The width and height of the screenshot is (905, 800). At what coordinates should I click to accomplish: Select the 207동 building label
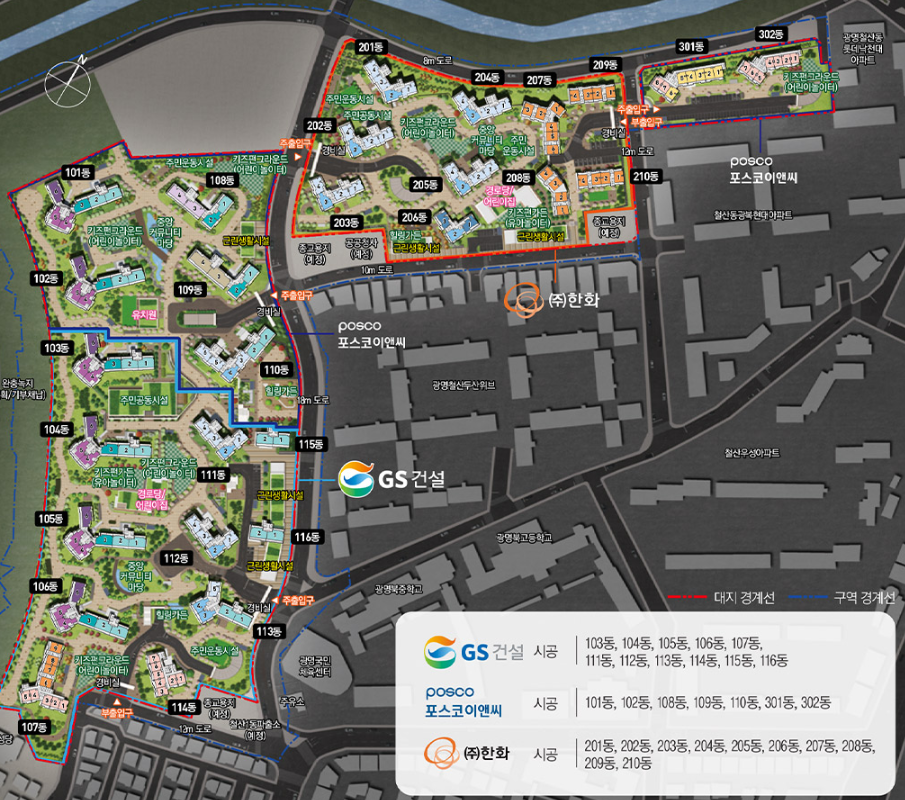coord(539,80)
